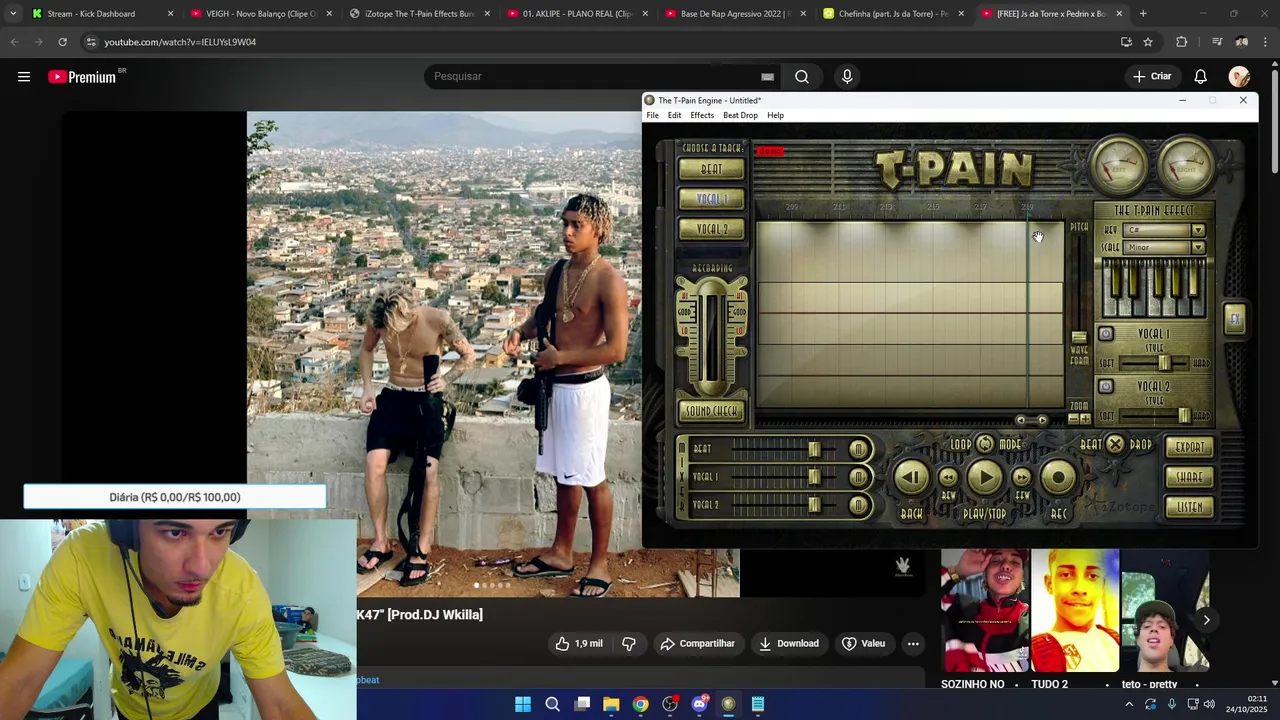Adjust the Vocal 2 style soft/hard slider

pyautogui.click(x=1184, y=415)
